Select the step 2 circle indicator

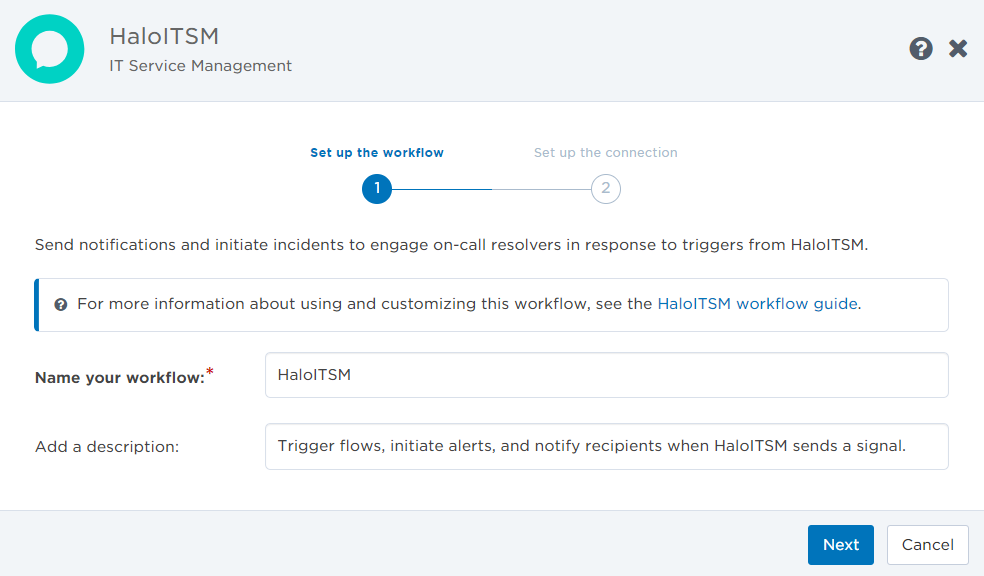(605, 189)
